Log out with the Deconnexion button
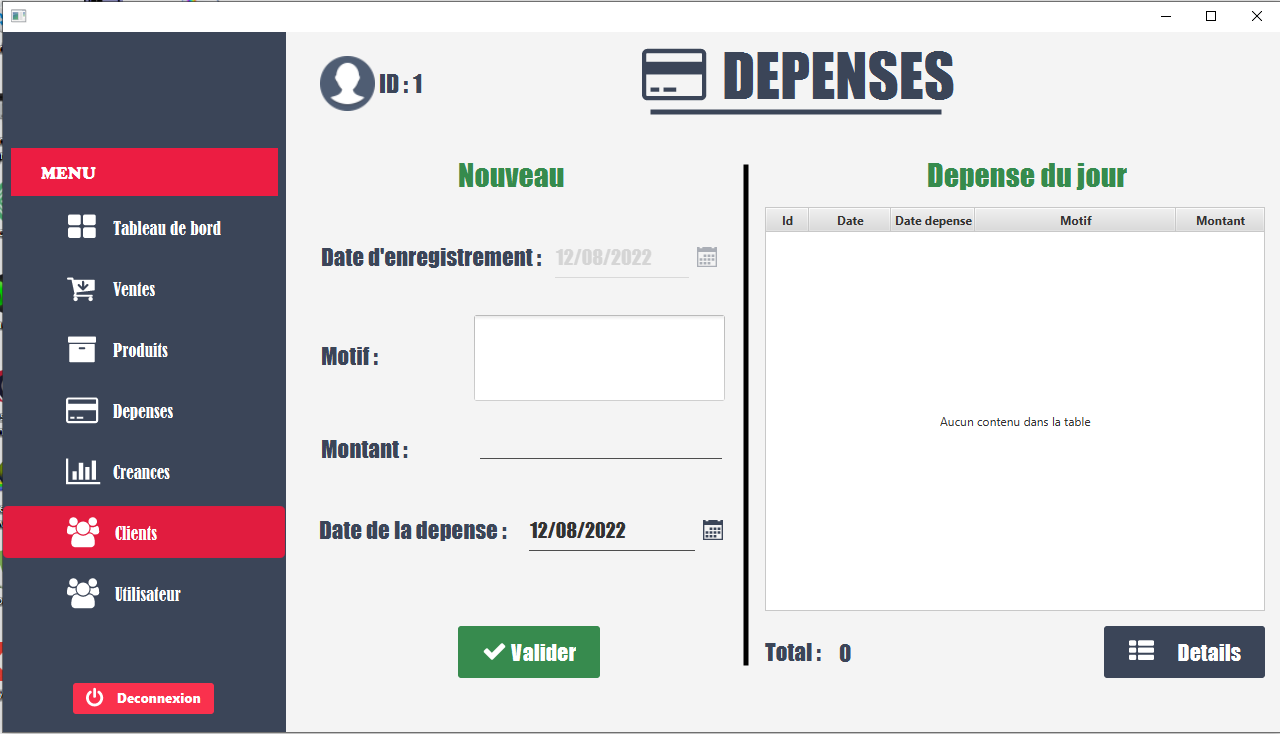 point(143,698)
